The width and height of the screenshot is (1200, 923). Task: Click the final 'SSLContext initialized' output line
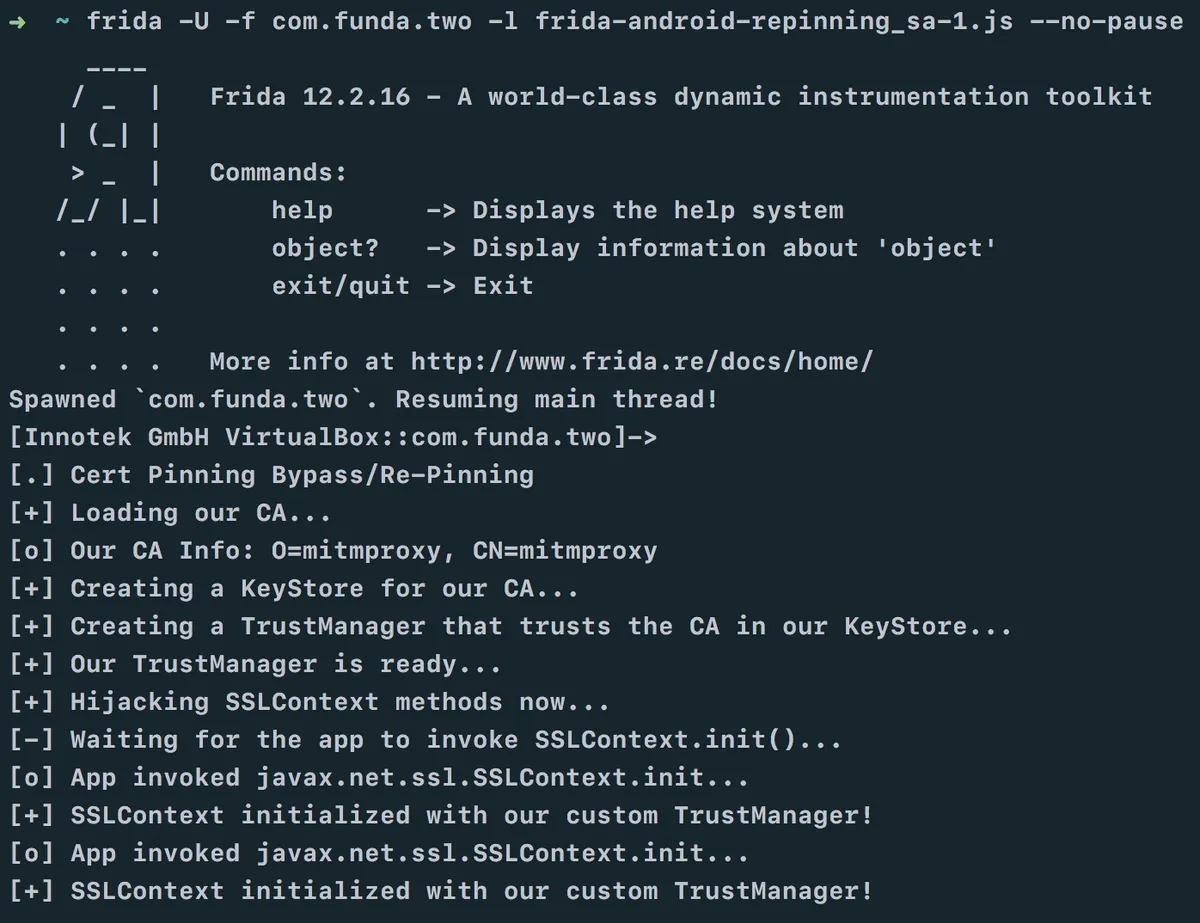point(471,891)
